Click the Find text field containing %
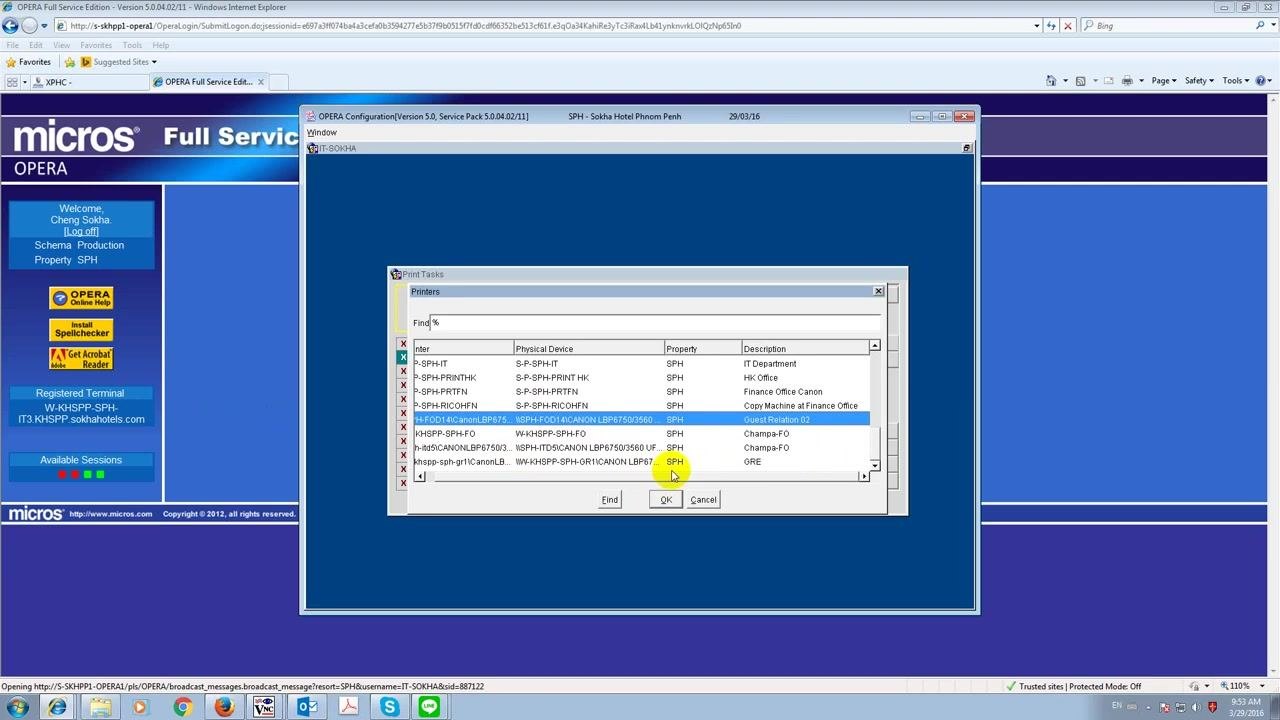This screenshot has width=1280, height=720. (655, 323)
